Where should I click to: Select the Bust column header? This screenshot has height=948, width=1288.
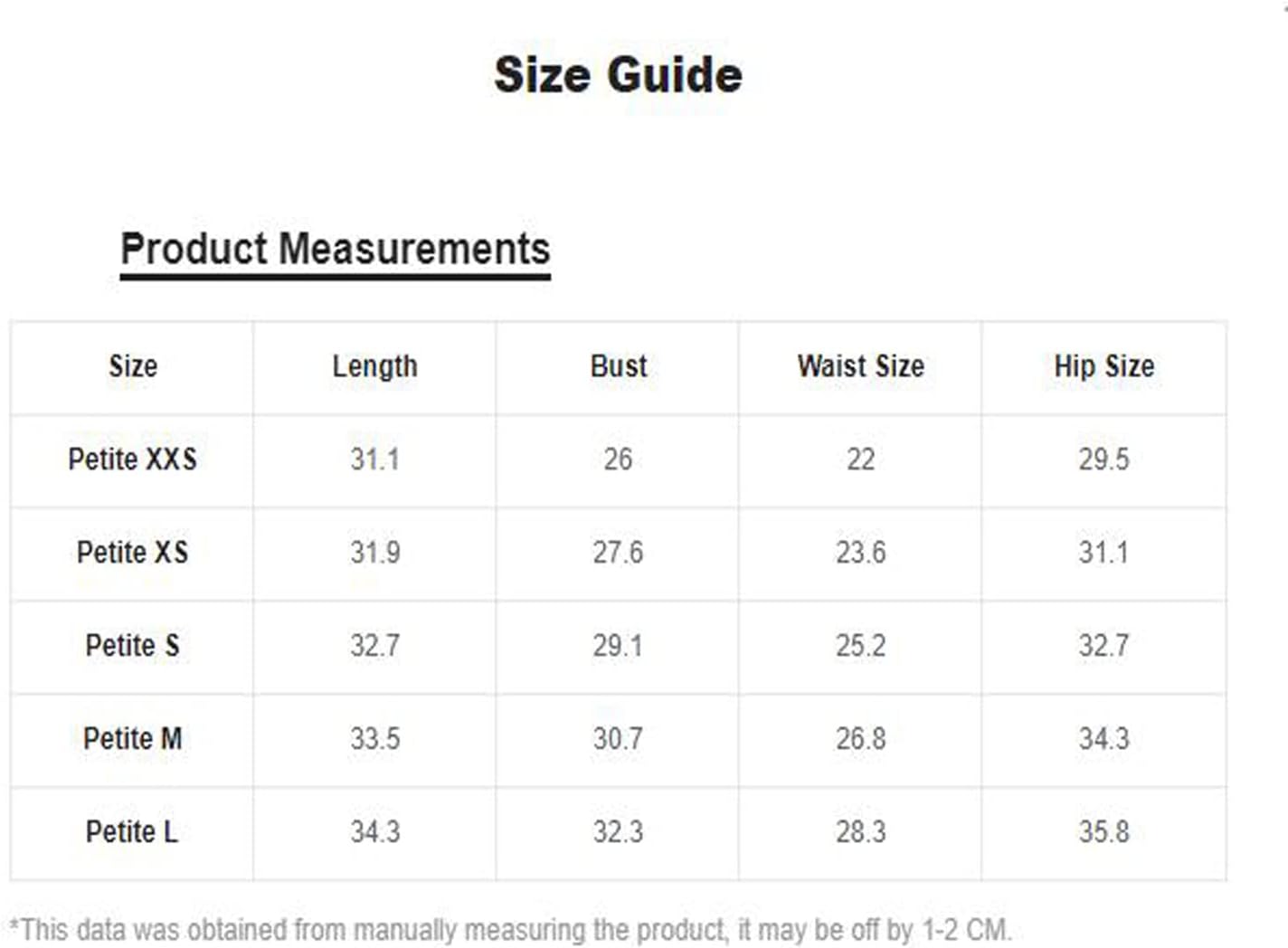pos(619,366)
